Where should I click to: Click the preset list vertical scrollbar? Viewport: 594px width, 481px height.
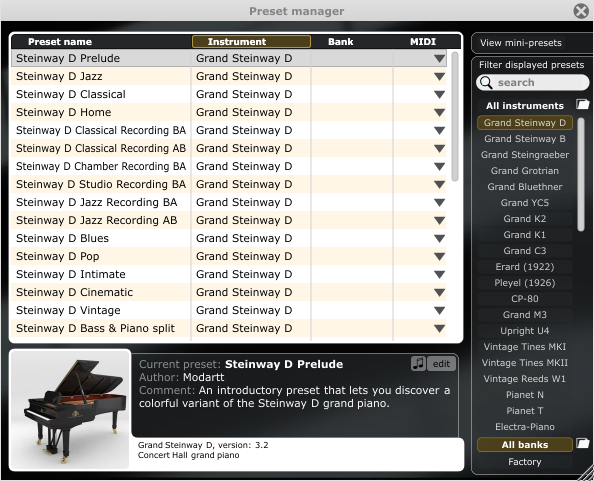(x=455, y=117)
